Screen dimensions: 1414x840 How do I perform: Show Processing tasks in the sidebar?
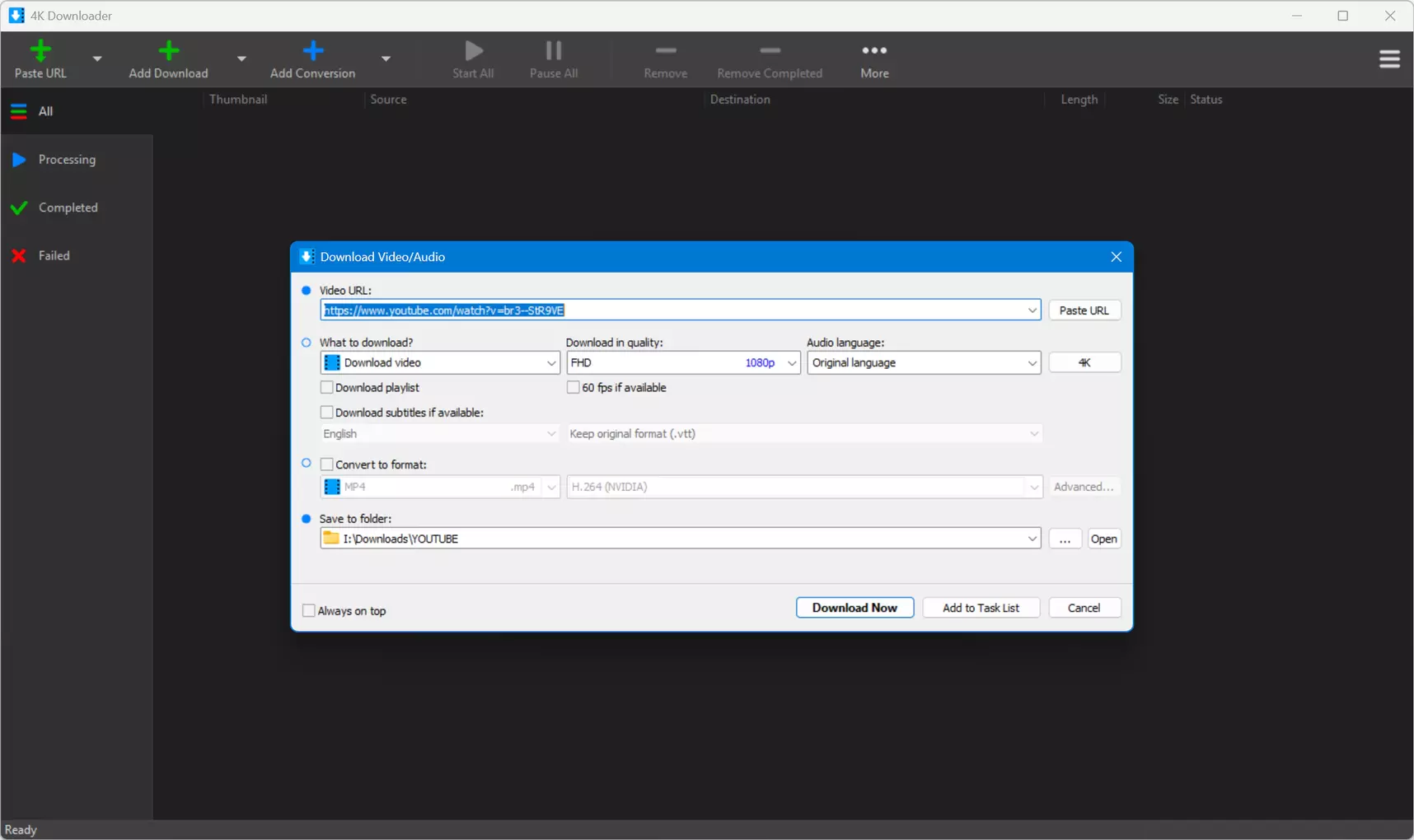(x=77, y=160)
